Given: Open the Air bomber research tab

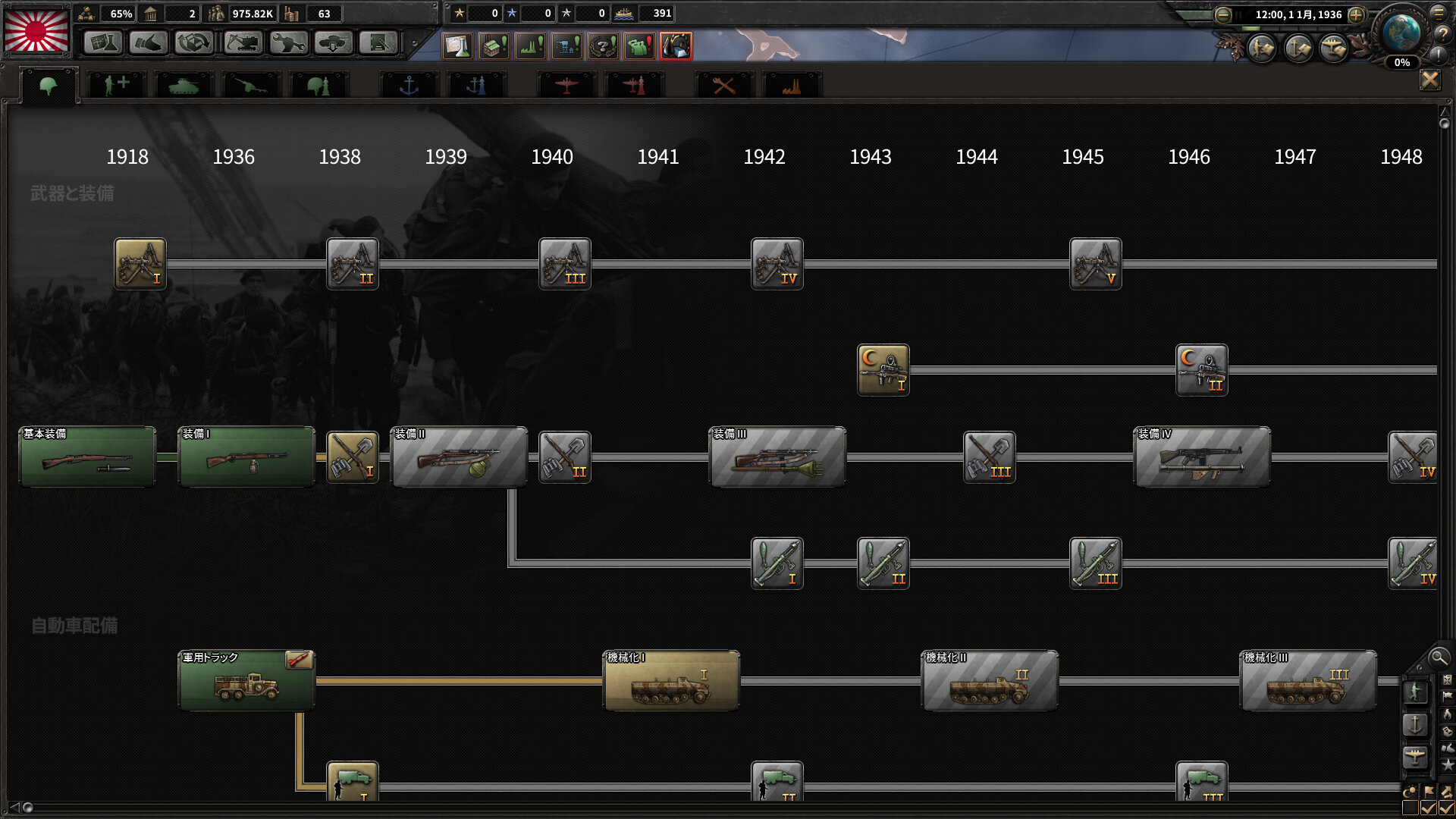Looking at the screenshot, I should (566, 85).
